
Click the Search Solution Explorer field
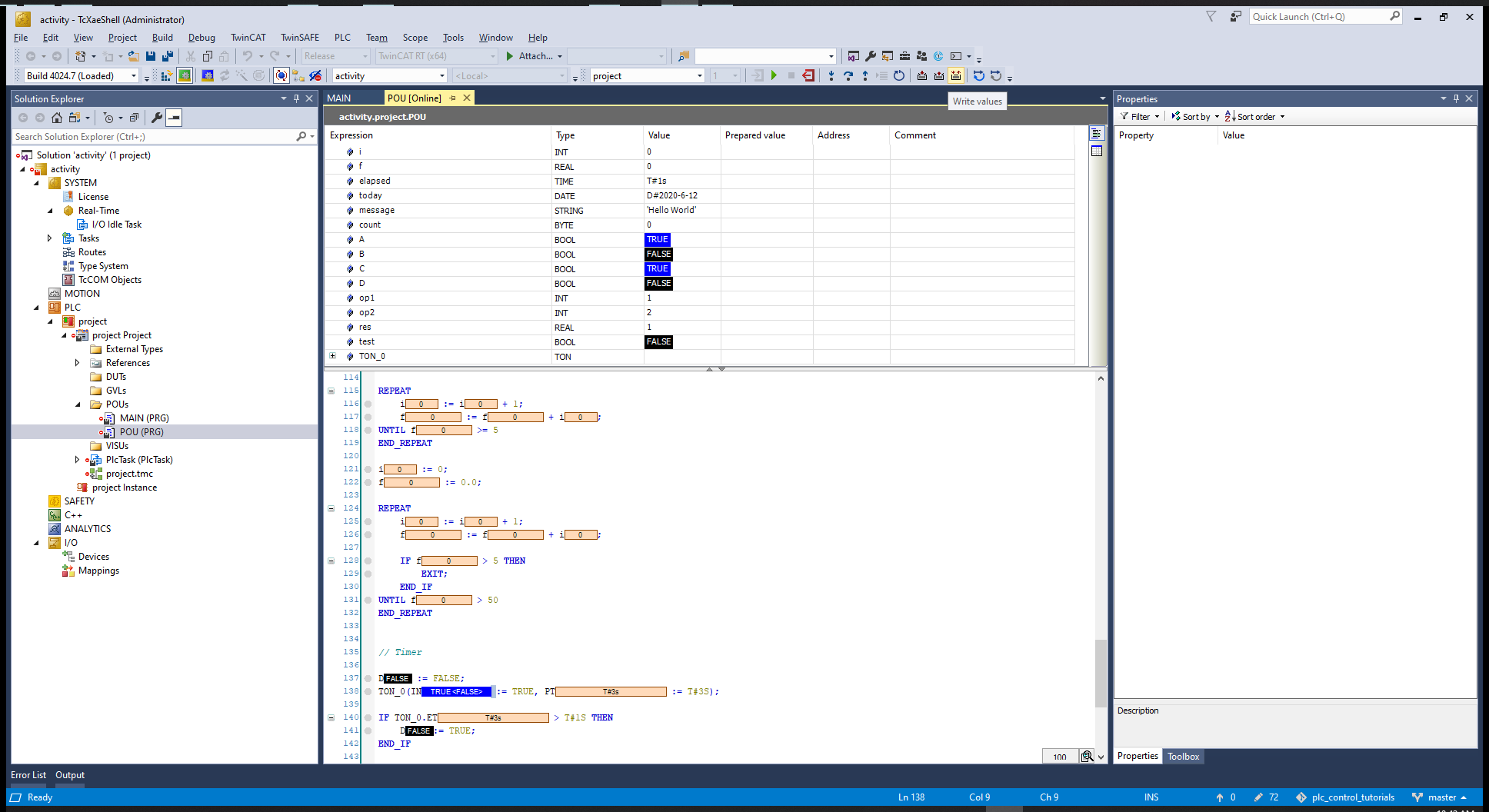tap(154, 137)
